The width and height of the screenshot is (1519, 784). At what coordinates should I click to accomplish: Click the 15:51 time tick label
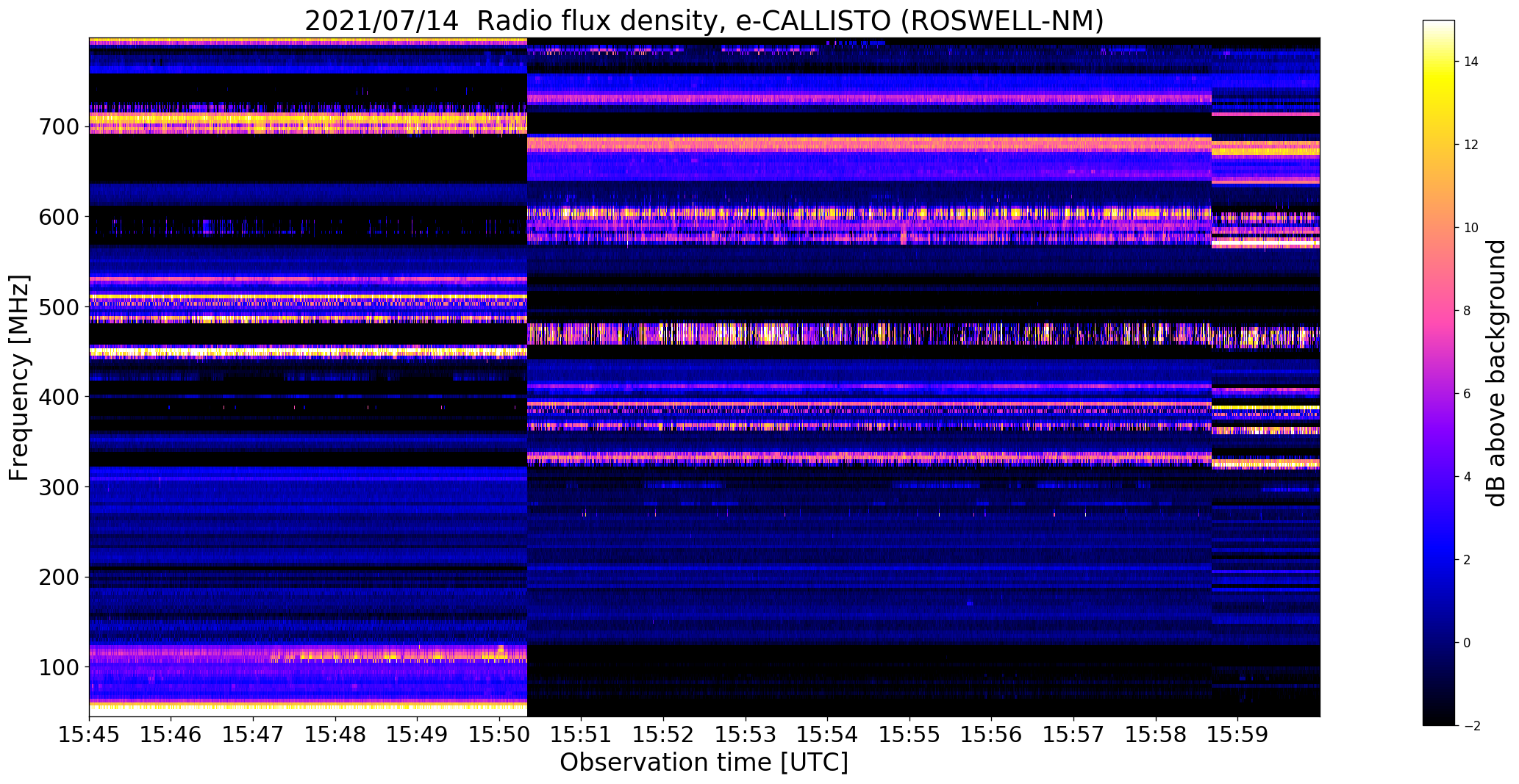tap(582, 735)
